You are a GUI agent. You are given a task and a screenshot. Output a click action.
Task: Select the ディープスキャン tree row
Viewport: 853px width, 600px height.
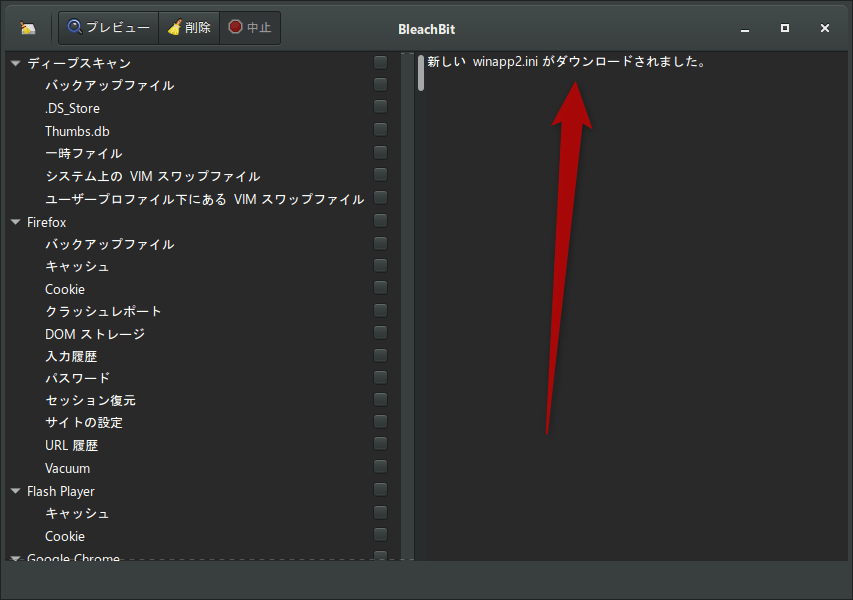(x=203, y=63)
